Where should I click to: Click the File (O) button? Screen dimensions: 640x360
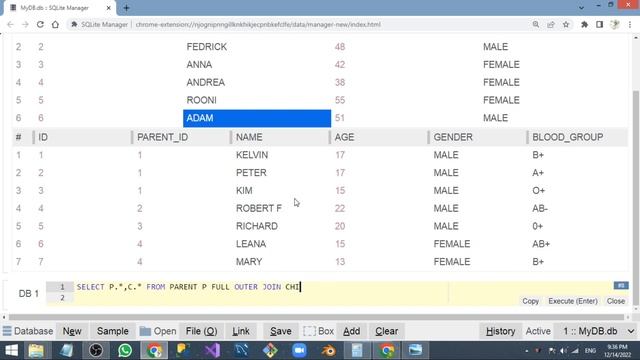201,331
